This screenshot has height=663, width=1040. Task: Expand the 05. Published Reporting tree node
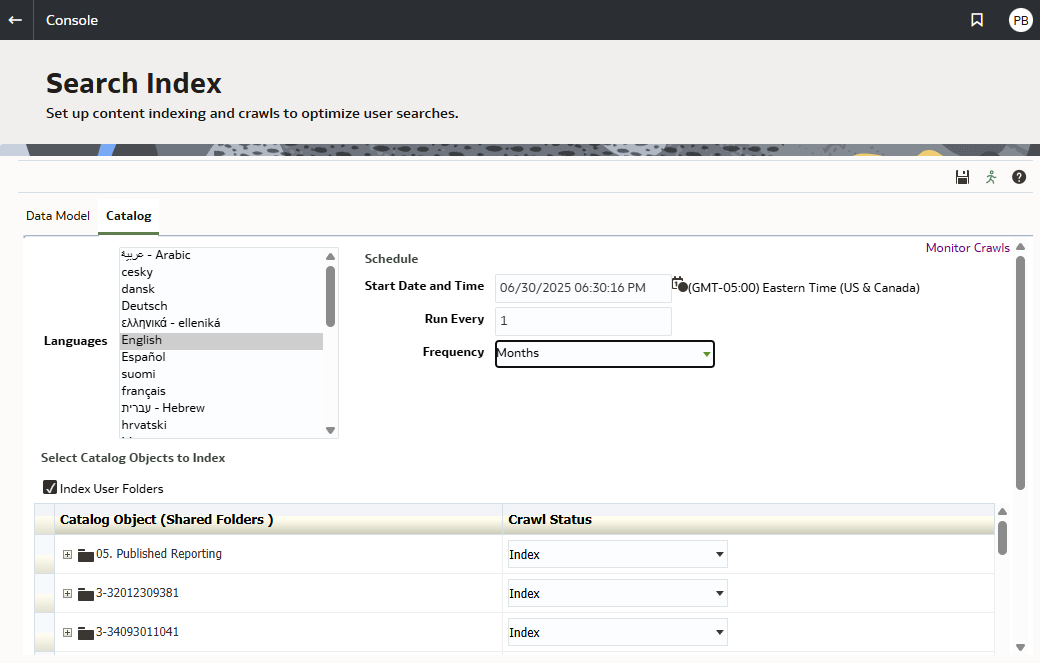pos(67,554)
